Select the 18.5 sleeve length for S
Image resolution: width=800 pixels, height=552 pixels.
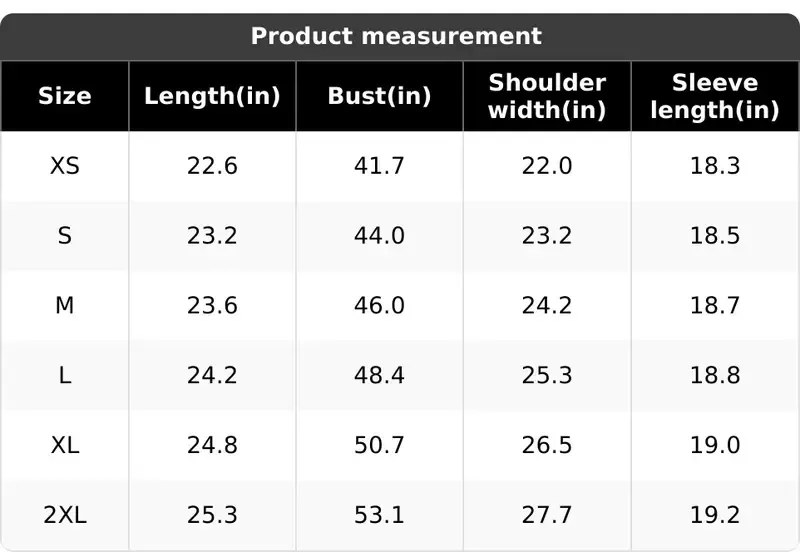(715, 236)
